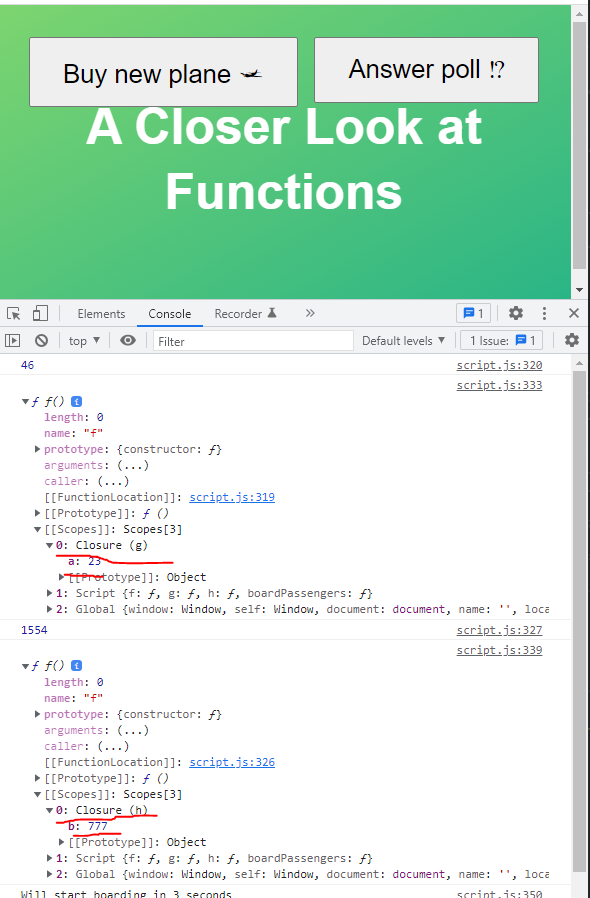Activate the inspect element picker icon
Image resolution: width=590 pixels, height=898 pixels.
(x=13, y=313)
